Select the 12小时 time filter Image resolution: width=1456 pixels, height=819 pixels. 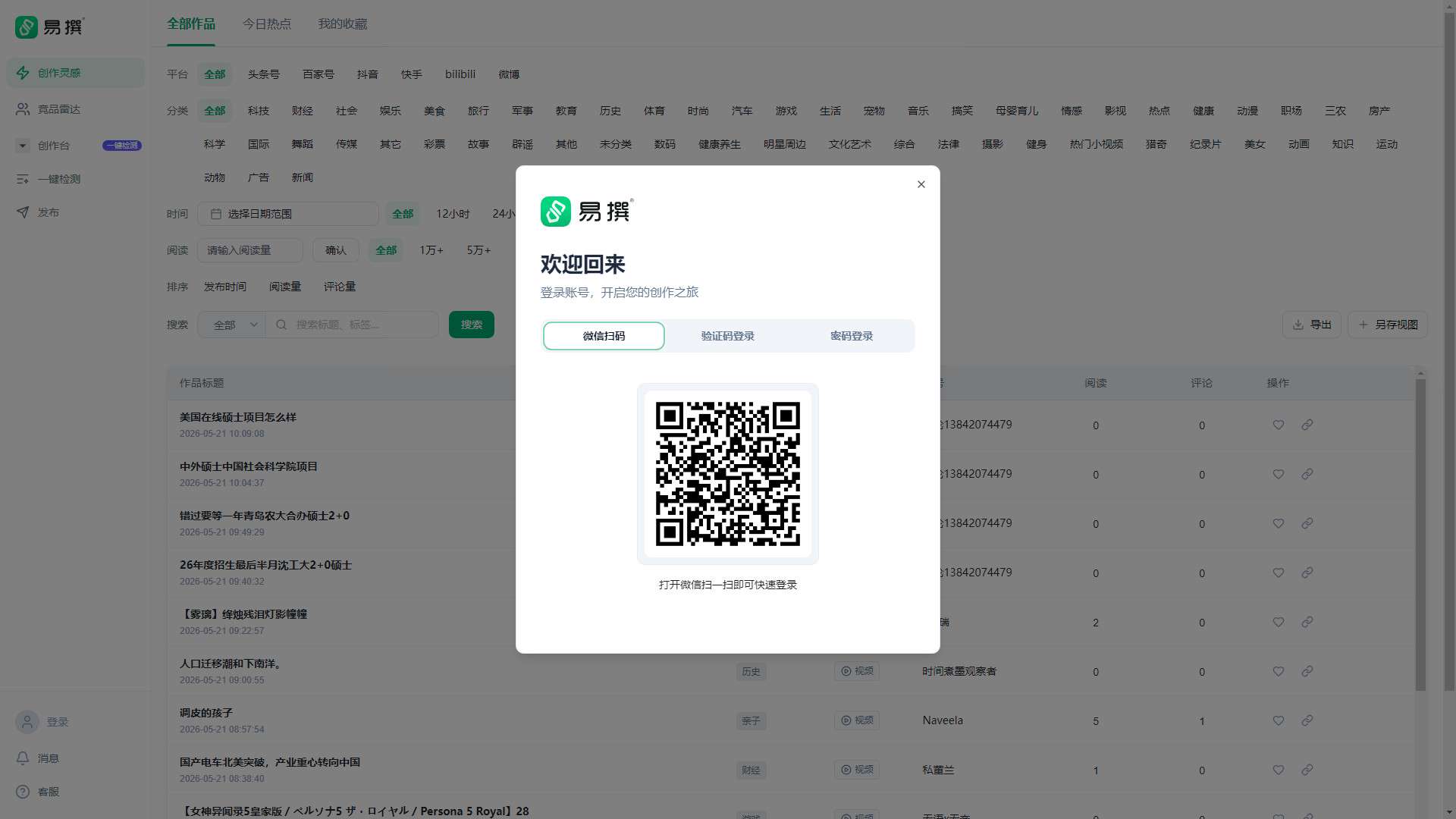point(453,214)
